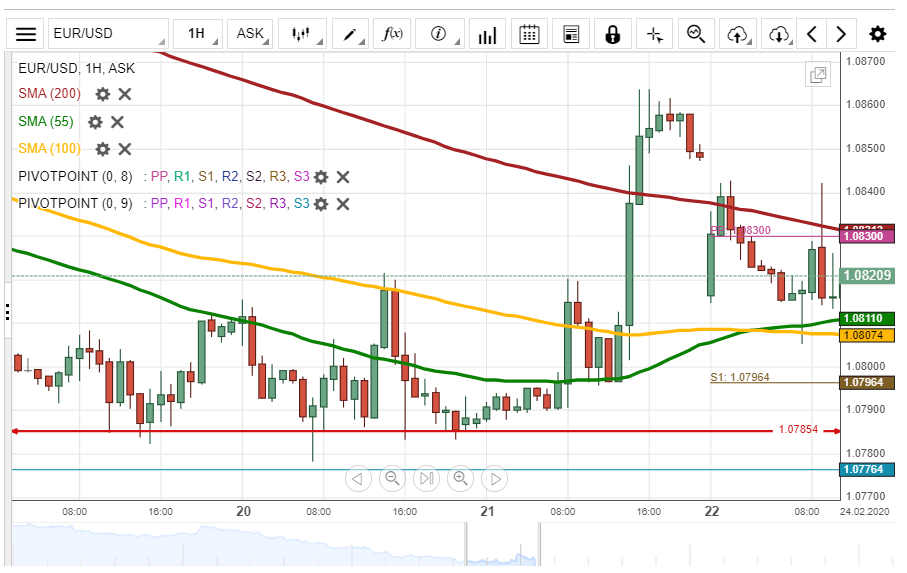This screenshot has height=573, width=907.
Task: Open the EUR/USD instrument selector
Action: 108,34
